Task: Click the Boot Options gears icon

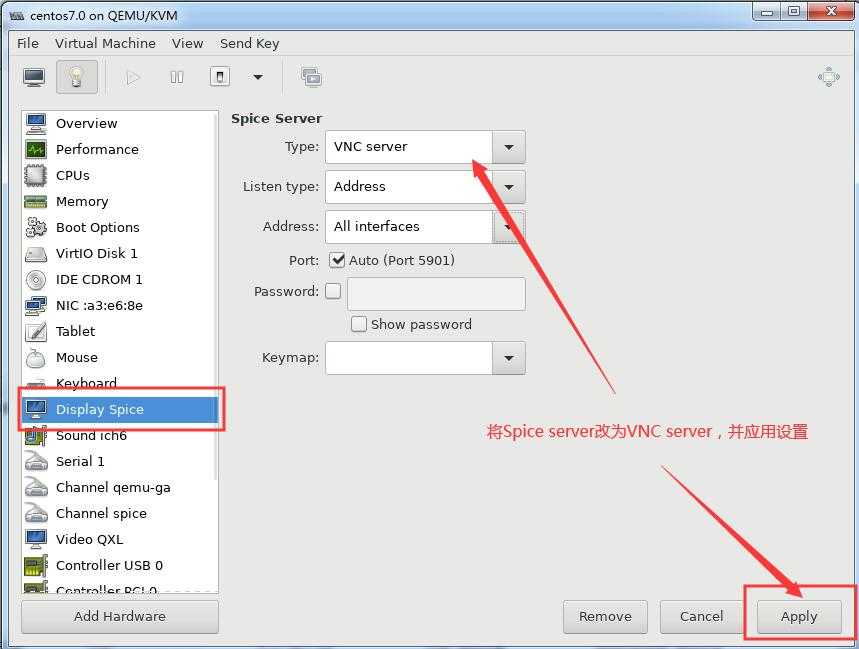Action: pyautogui.click(x=36, y=227)
